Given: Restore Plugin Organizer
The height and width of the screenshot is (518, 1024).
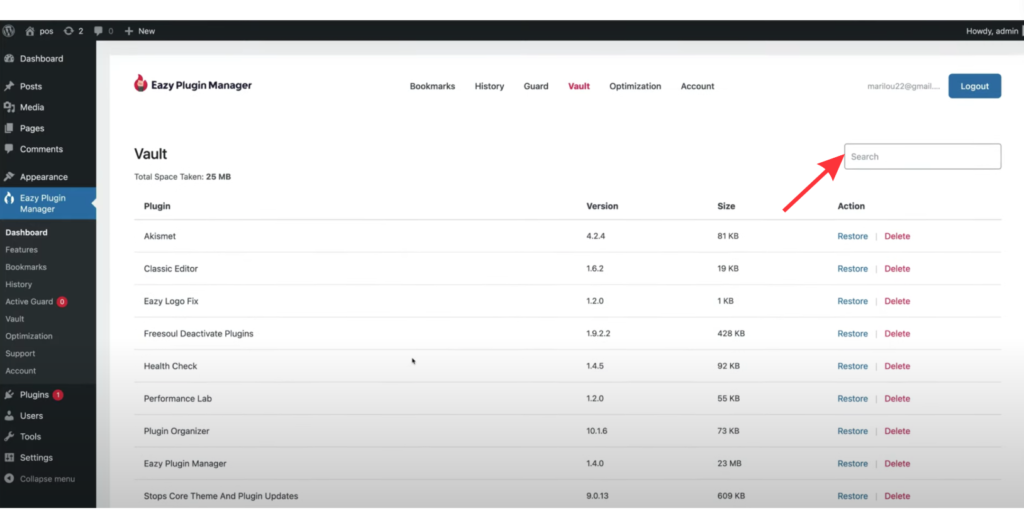Looking at the screenshot, I should click(852, 431).
